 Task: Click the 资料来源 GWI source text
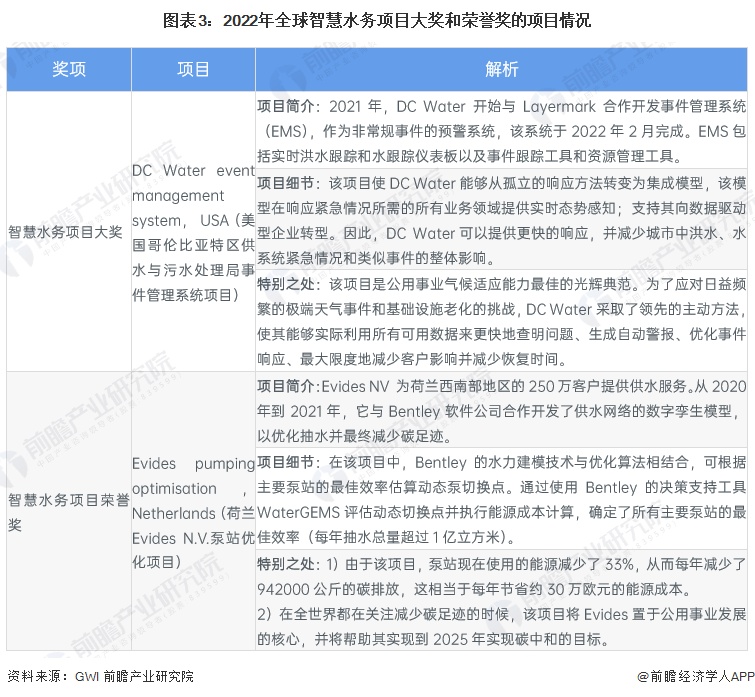100,676
